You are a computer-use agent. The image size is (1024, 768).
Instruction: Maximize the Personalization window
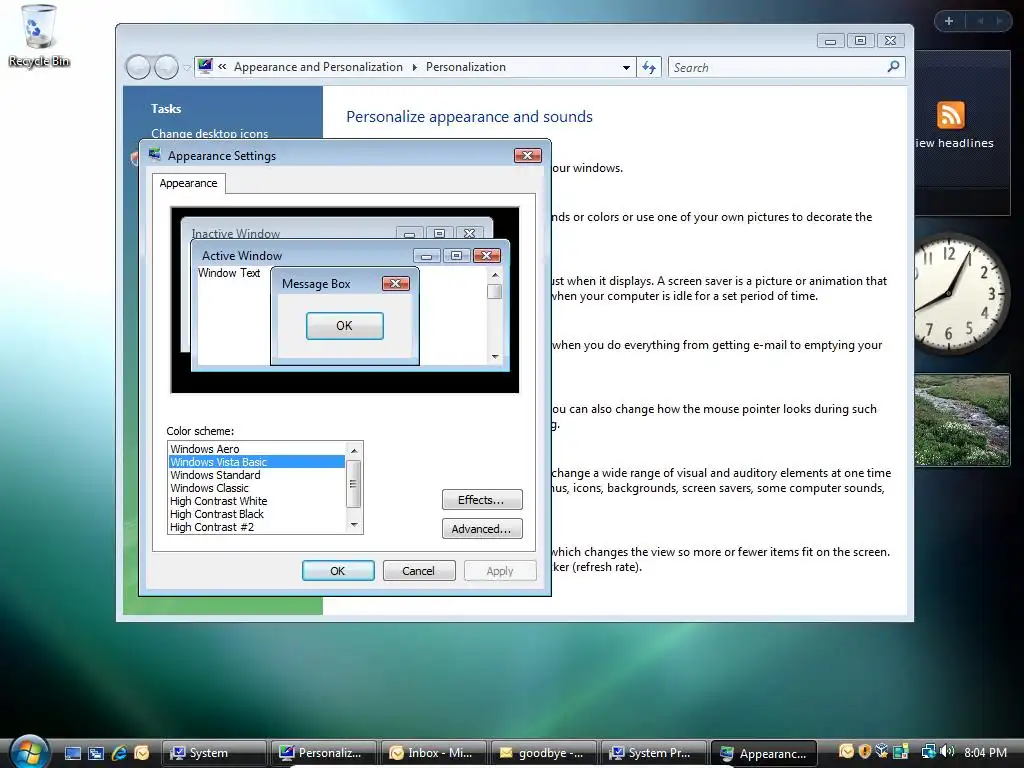coord(860,40)
